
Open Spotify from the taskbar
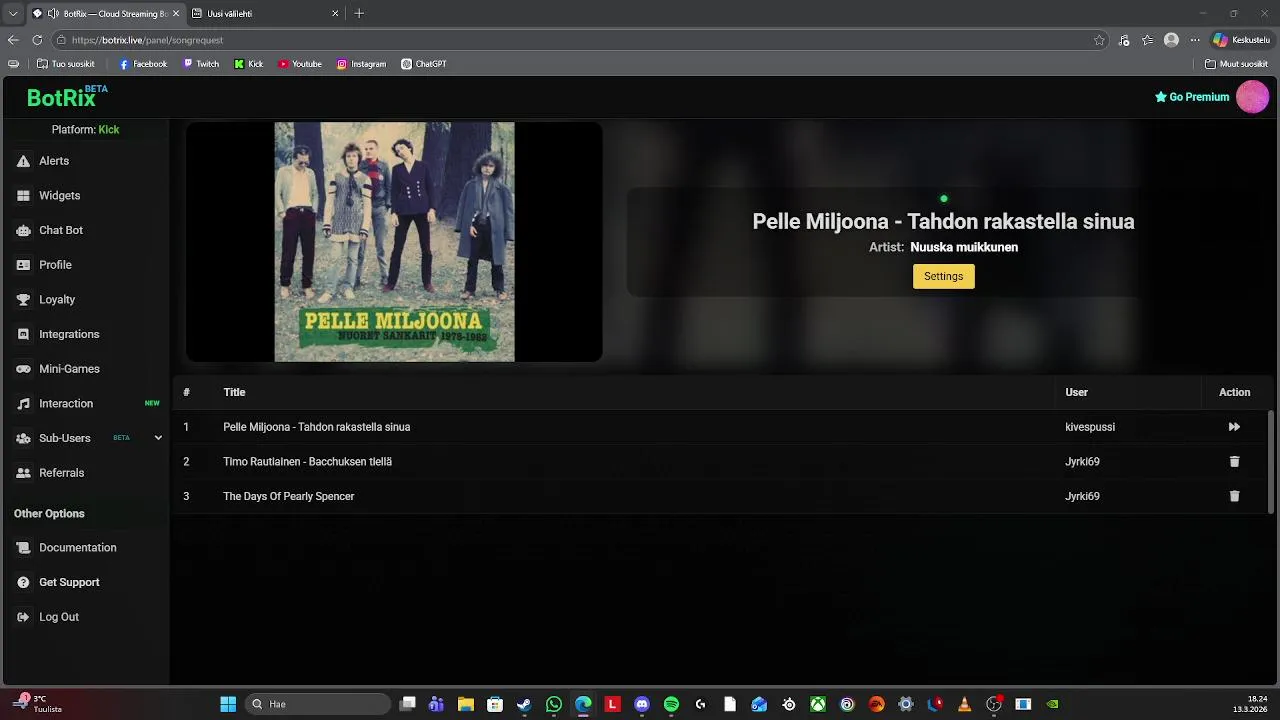click(671, 704)
